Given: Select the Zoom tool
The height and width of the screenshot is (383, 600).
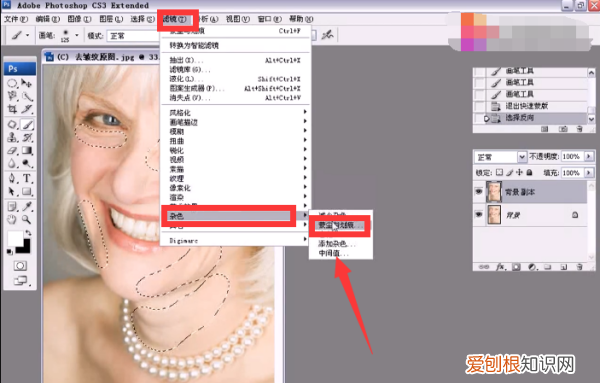Looking at the screenshot, I should pyautogui.click(x=26, y=220).
